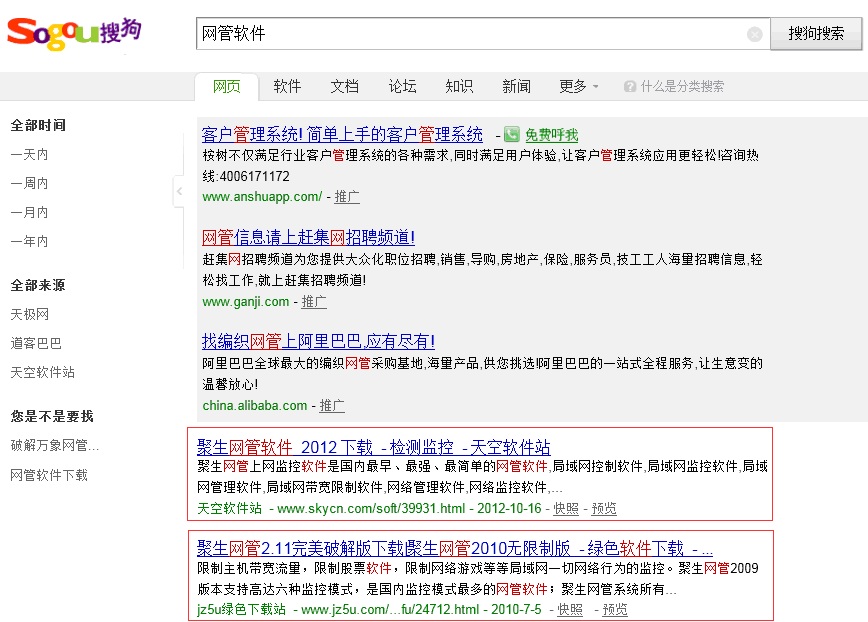868x622 pixels.
Task: Open 预览 for the skycn.com result
Action: [x=604, y=508]
